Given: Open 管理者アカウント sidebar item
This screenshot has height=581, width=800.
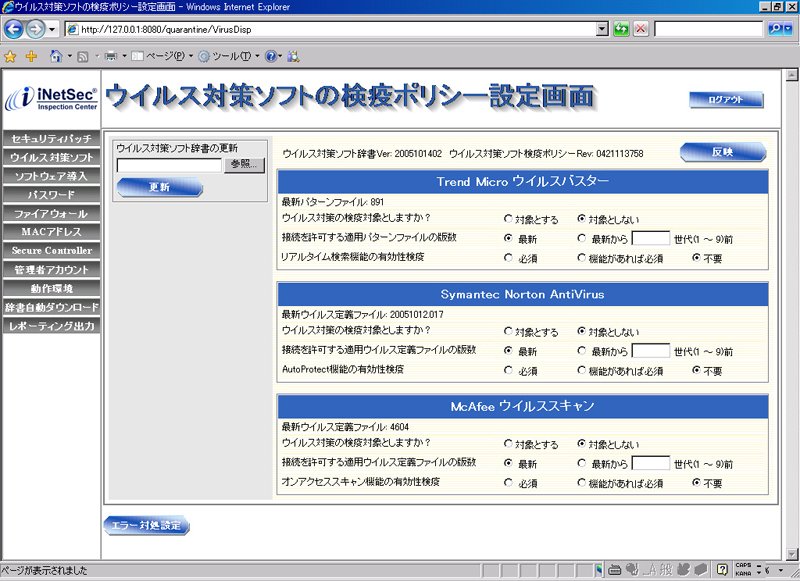Looking at the screenshot, I should (x=51, y=270).
